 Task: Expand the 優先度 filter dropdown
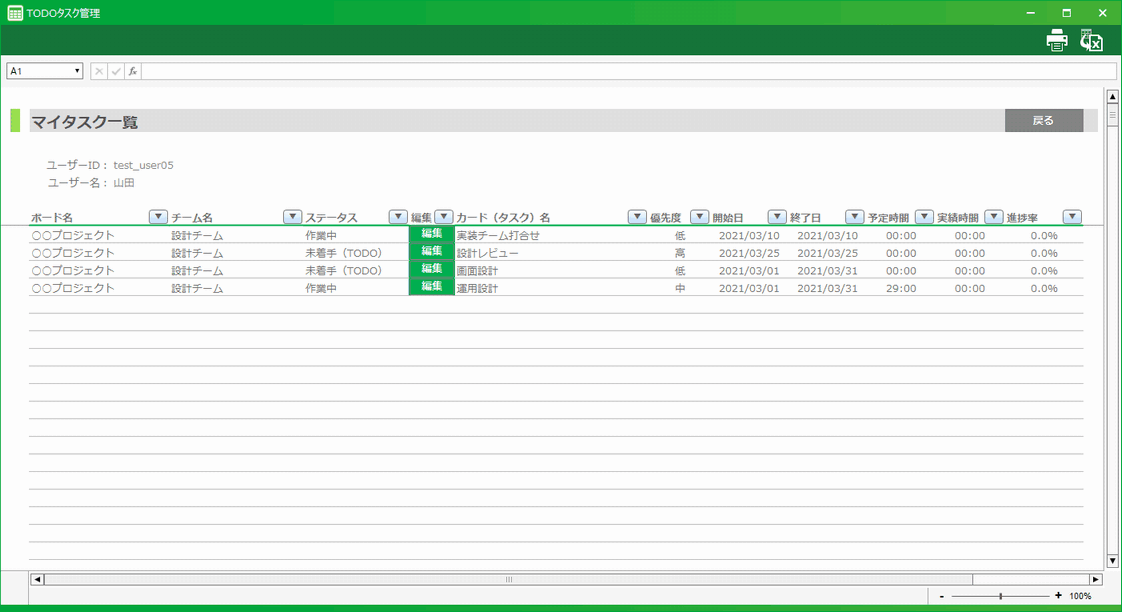[699, 217]
